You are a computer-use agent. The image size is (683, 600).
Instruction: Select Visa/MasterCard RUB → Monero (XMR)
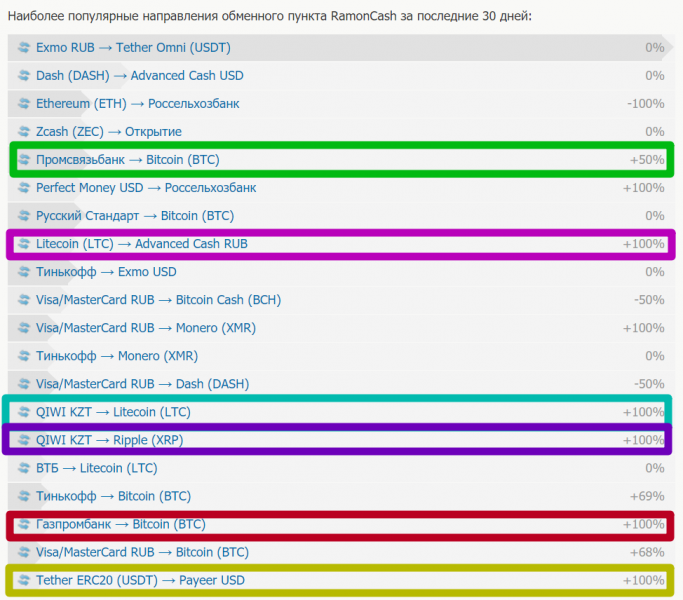click(x=146, y=328)
